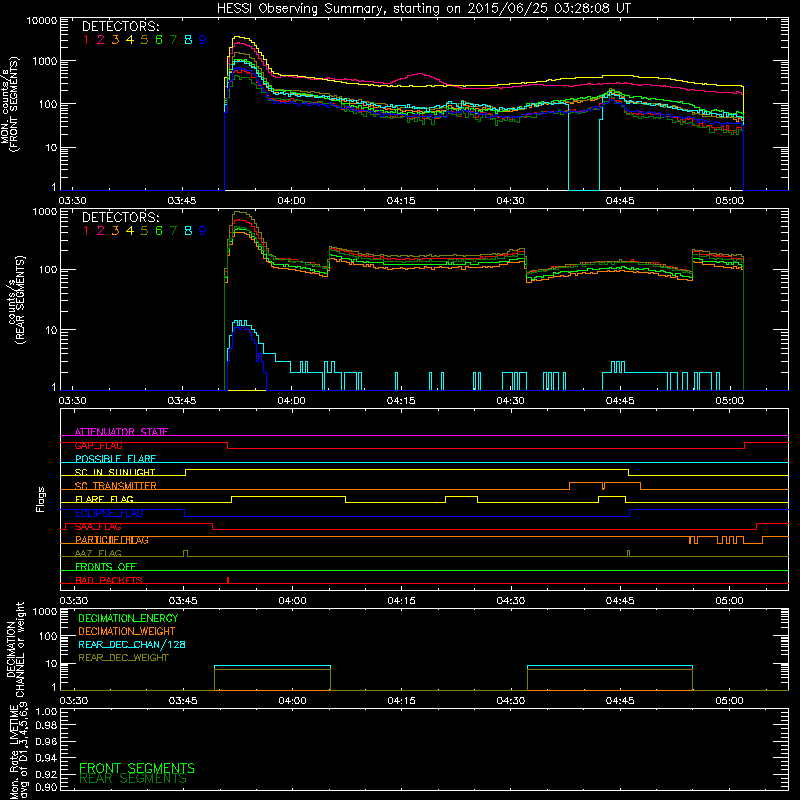Viewport: 800px width, 800px height.
Task: Click the BAD_PACKETS flag label
Action: [x=109, y=580]
